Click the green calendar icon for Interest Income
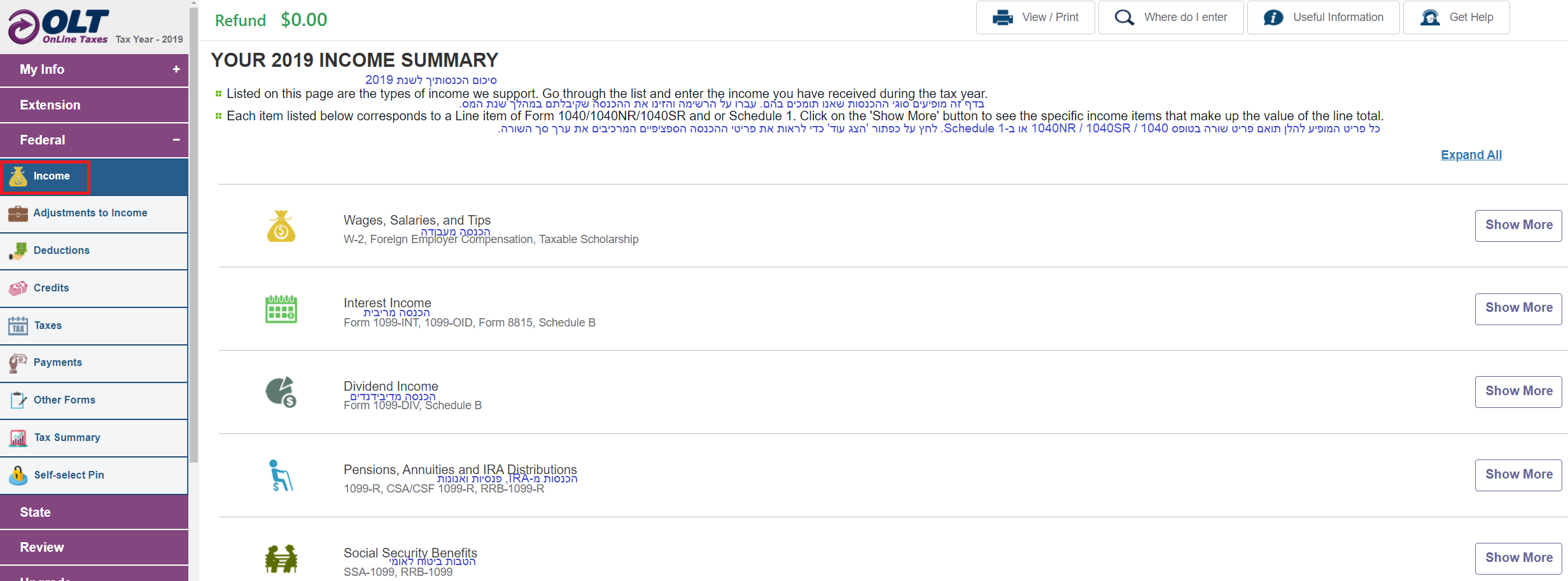Viewport: 1568px width, 581px height. [281, 309]
